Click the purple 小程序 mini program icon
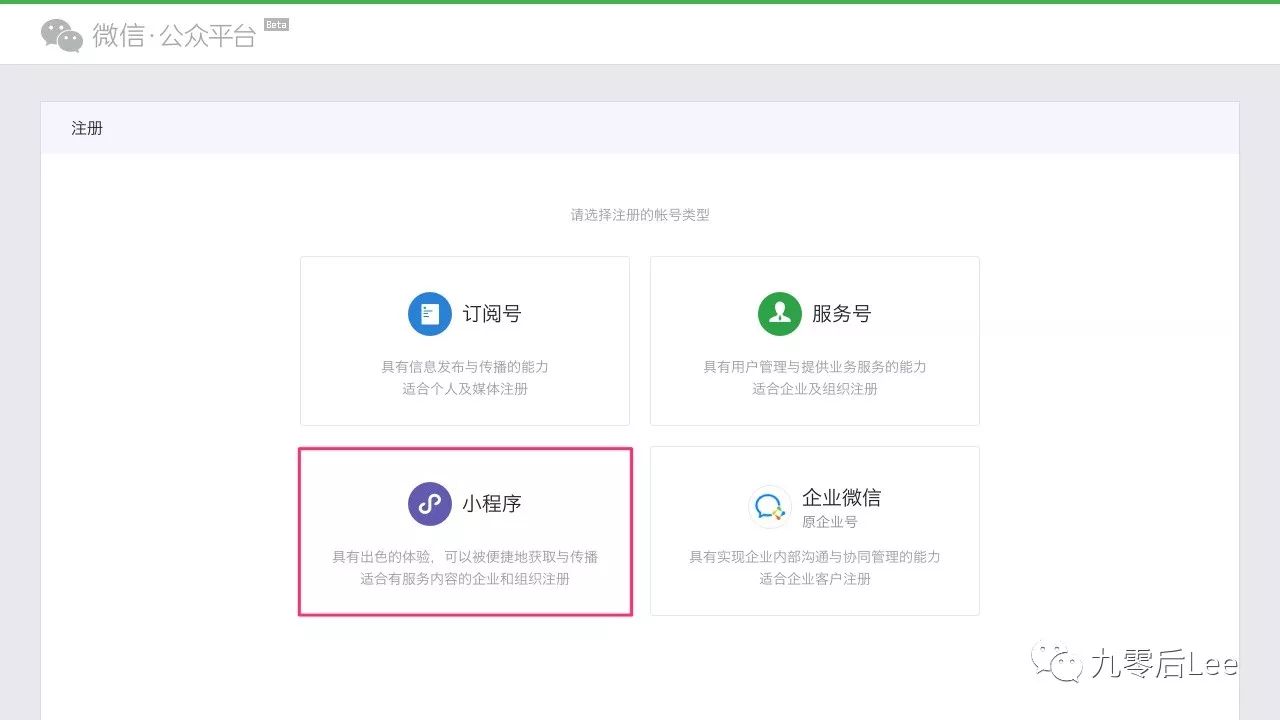The width and height of the screenshot is (1280, 720). click(x=429, y=503)
